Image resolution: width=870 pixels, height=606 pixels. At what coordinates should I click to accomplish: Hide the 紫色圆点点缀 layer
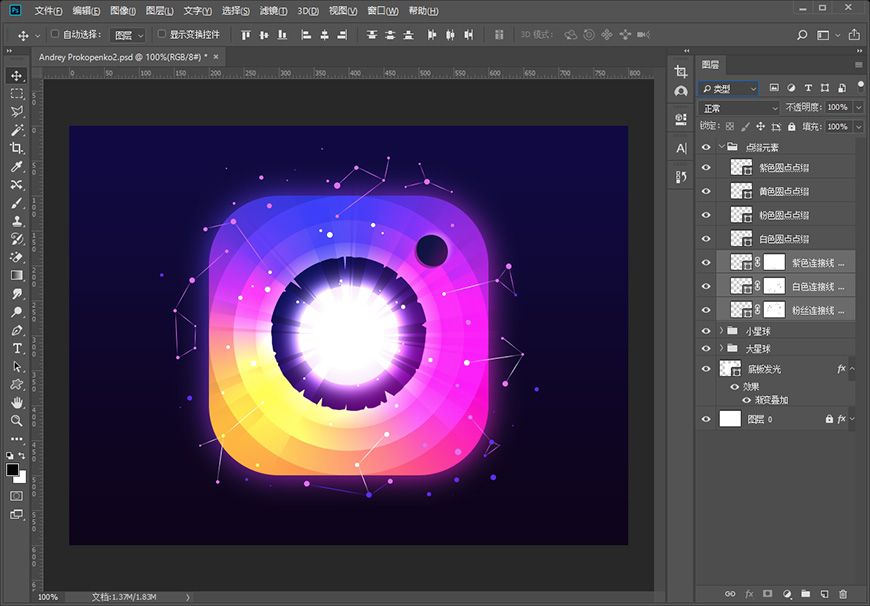(x=706, y=168)
